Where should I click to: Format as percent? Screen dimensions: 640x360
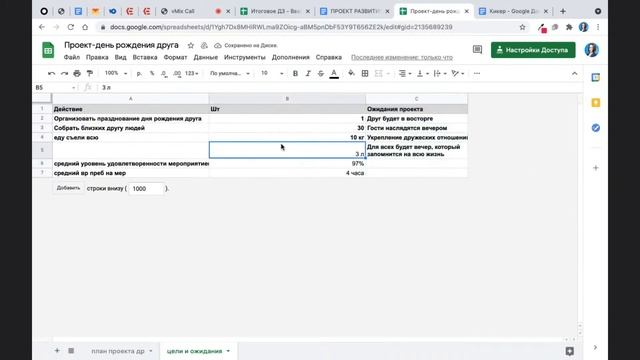(152, 73)
